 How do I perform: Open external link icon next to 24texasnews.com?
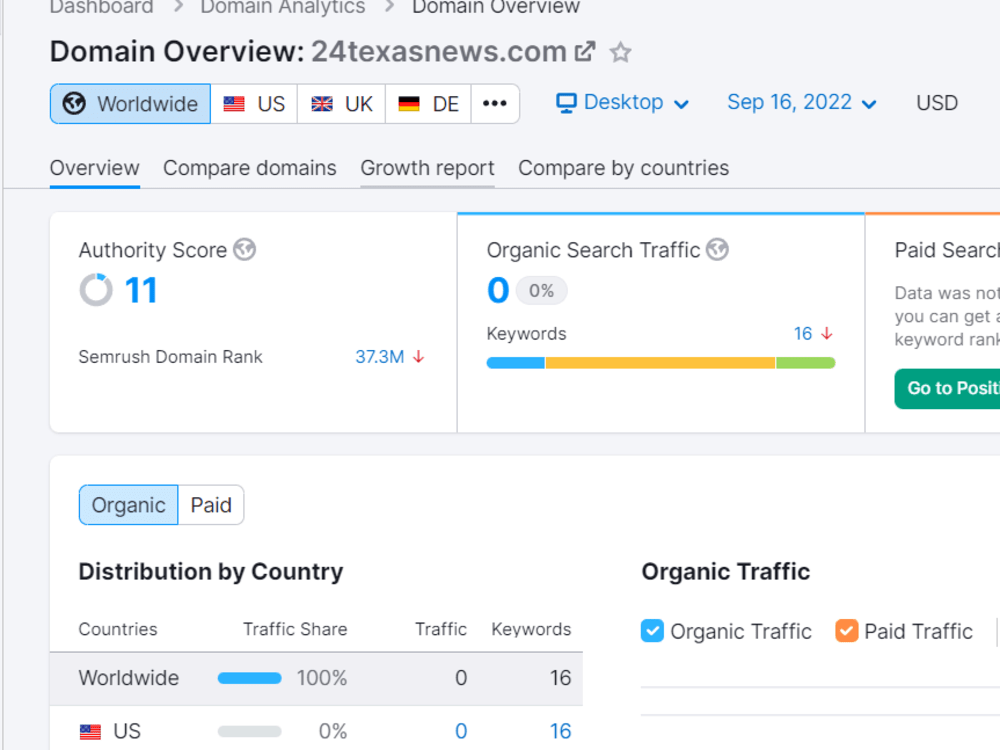click(x=585, y=52)
